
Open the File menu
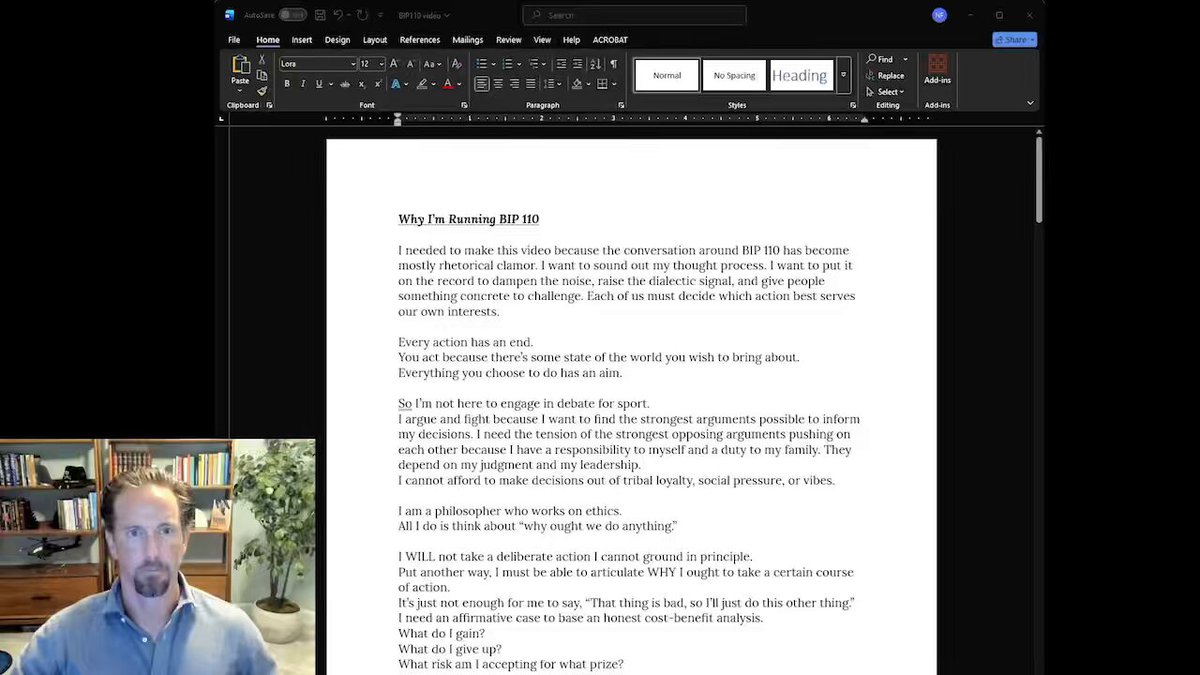[x=234, y=40]
